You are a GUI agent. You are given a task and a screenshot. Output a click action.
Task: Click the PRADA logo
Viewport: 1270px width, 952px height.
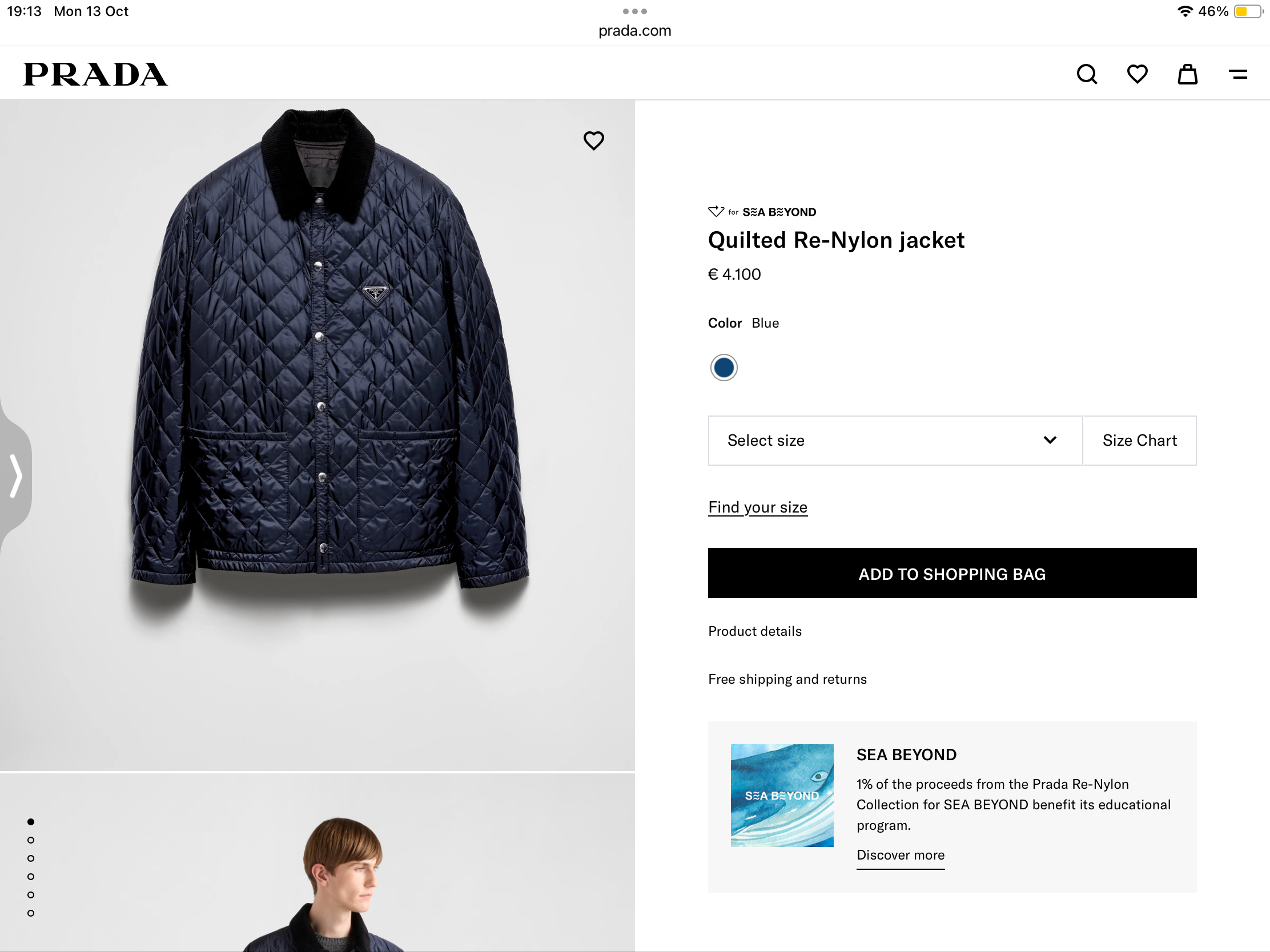click(x=95, y=75)
